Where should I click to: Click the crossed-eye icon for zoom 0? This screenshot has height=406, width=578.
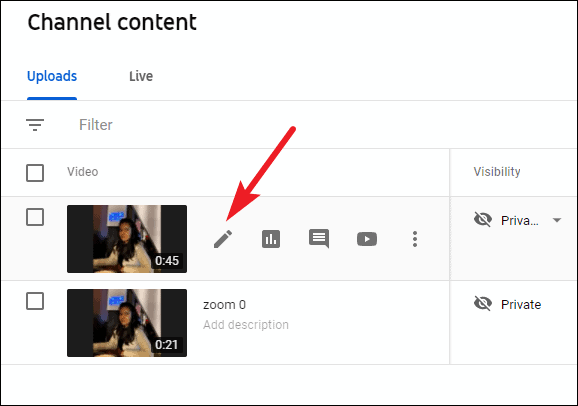[483, 303]
